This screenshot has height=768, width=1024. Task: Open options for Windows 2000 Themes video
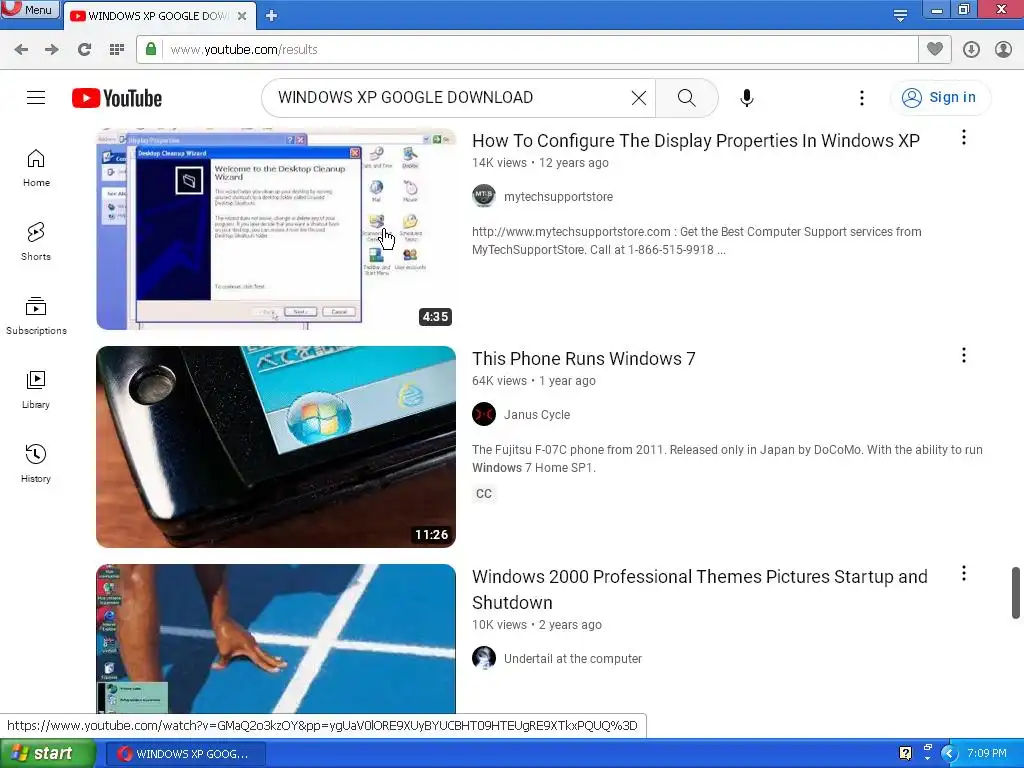click(x=963, y=573)
